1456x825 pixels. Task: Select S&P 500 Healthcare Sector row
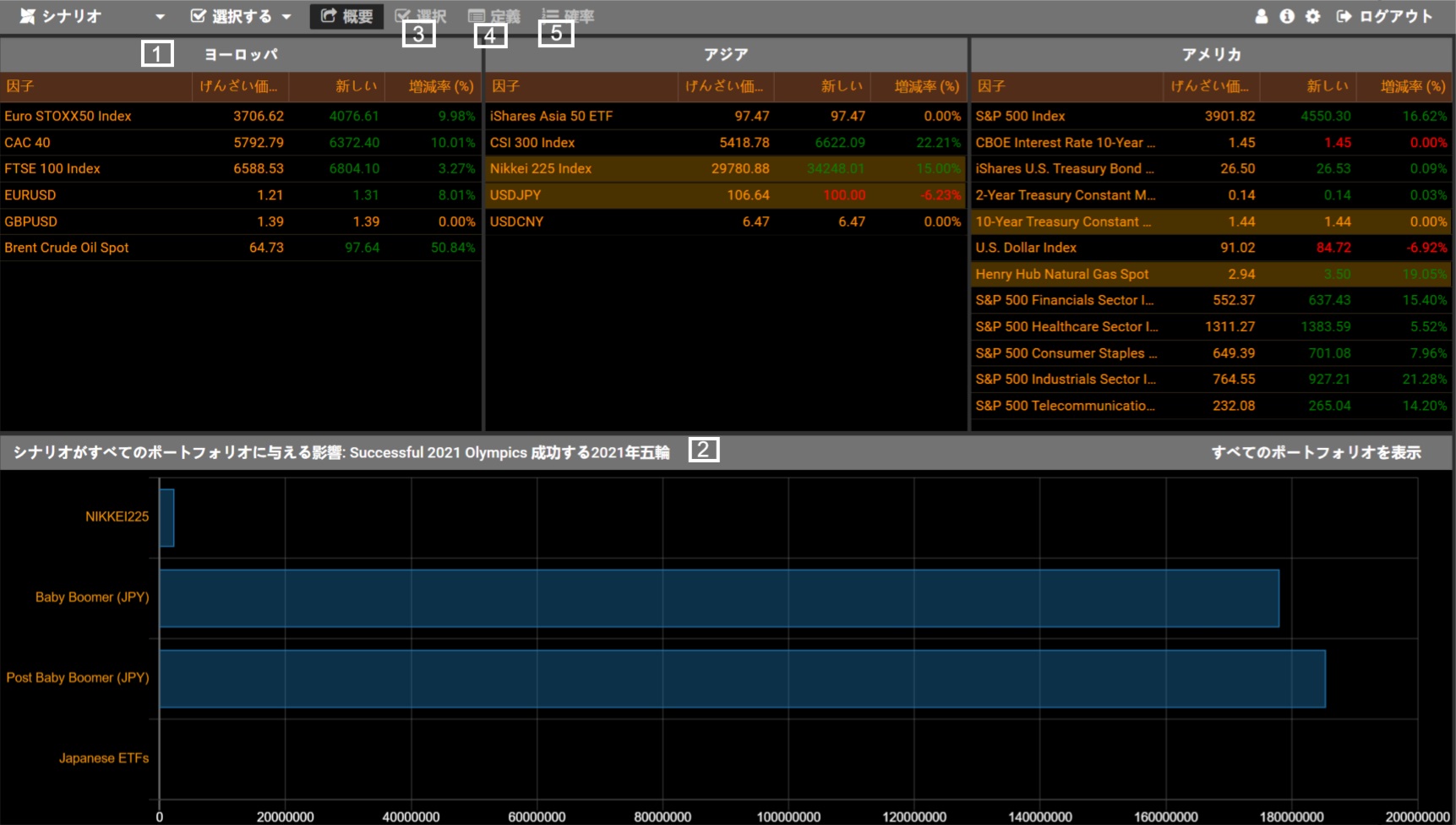(x=1212, y=326)
